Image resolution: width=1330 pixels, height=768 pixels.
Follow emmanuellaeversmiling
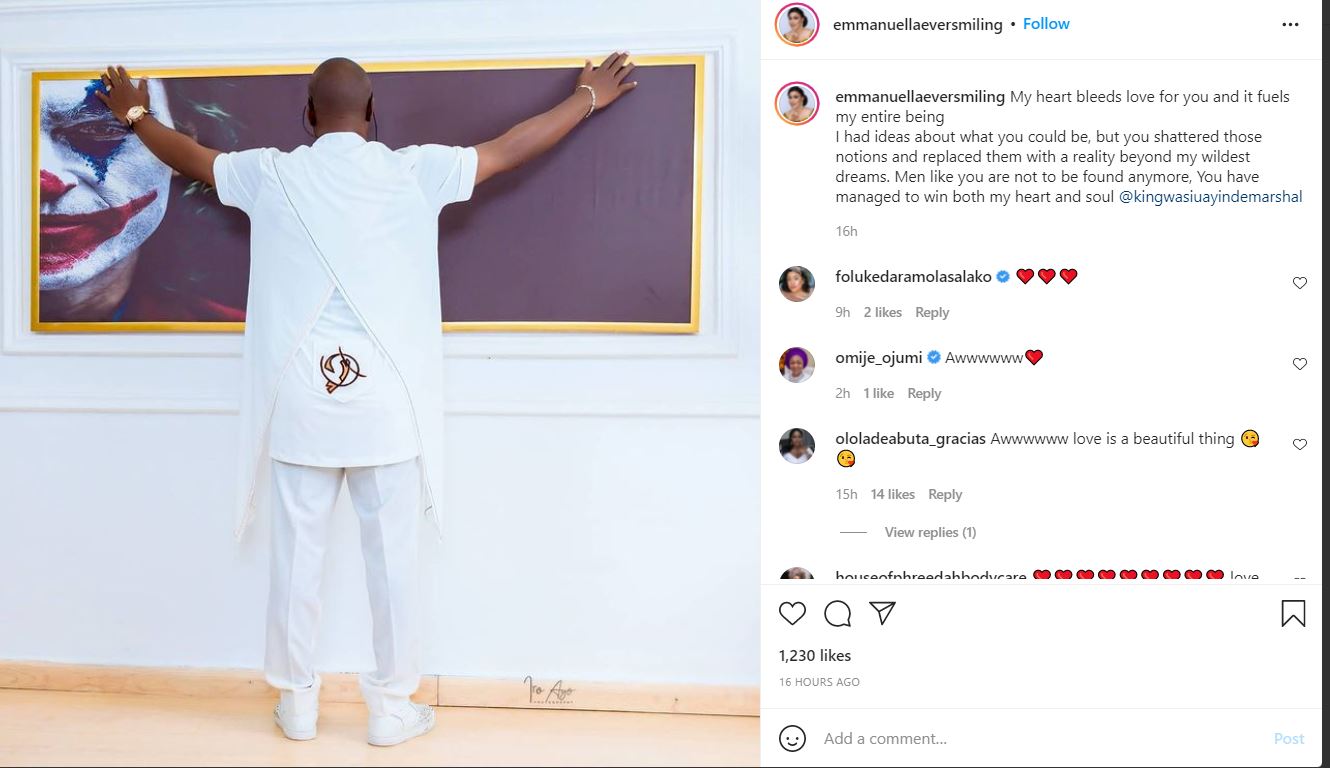pos(1046,24)
